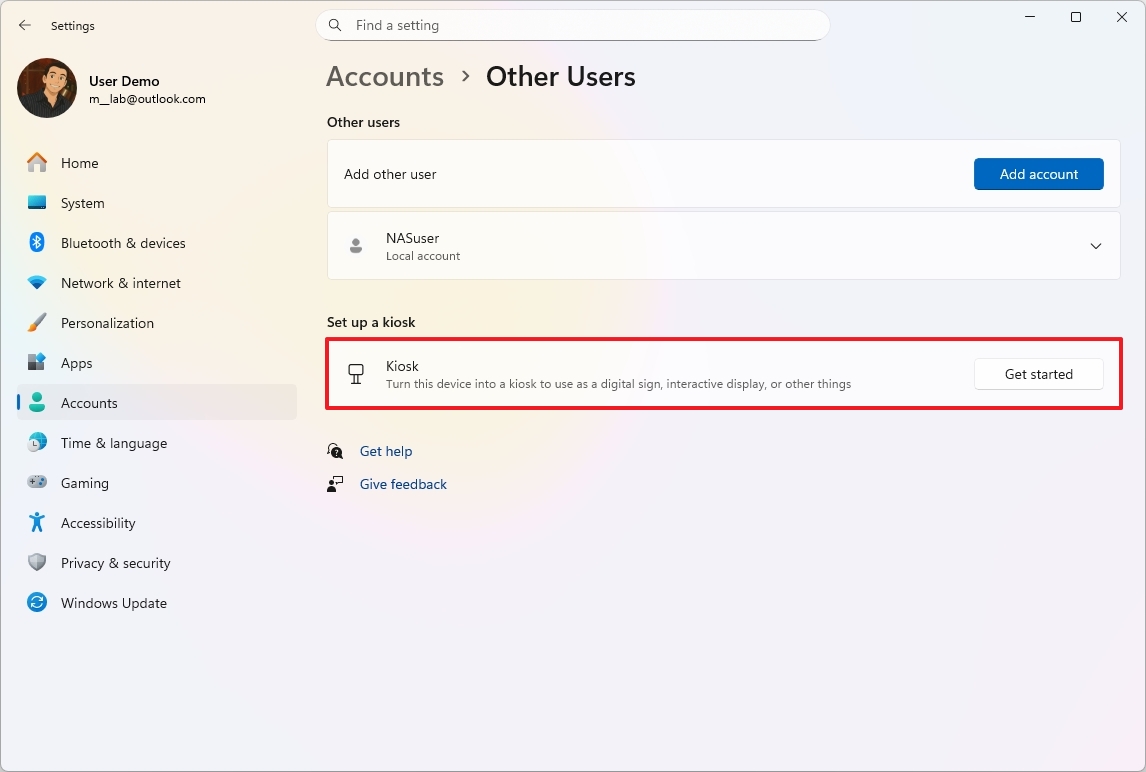Click the Find a setting search box

pos(580,25)
